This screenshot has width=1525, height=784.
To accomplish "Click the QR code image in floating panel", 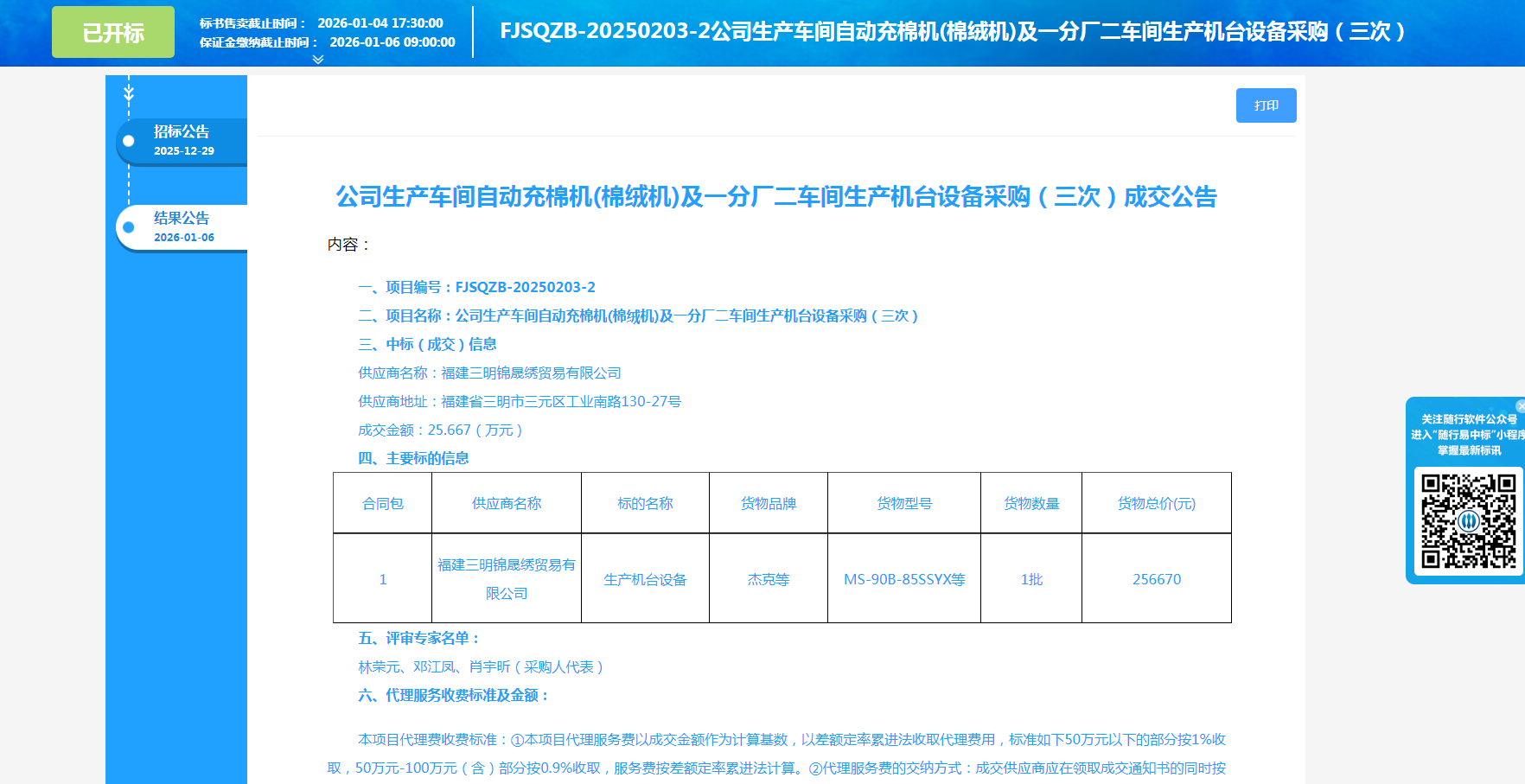I will [x=1468, y=520].
